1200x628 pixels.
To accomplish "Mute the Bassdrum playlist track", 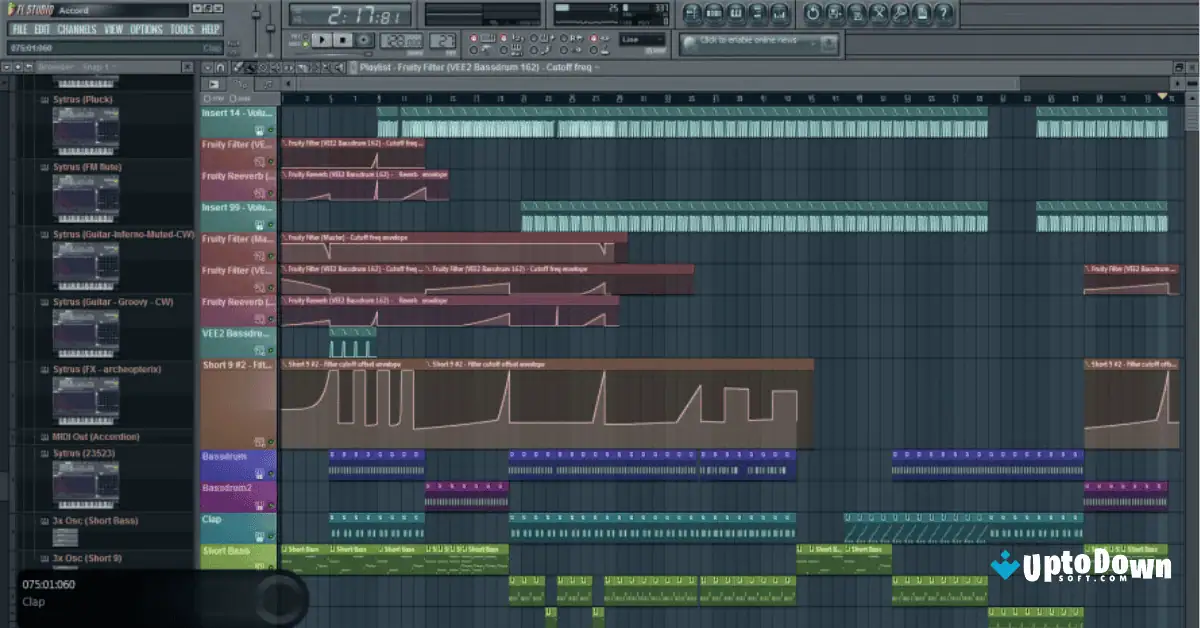I will [x=270, y=473].
